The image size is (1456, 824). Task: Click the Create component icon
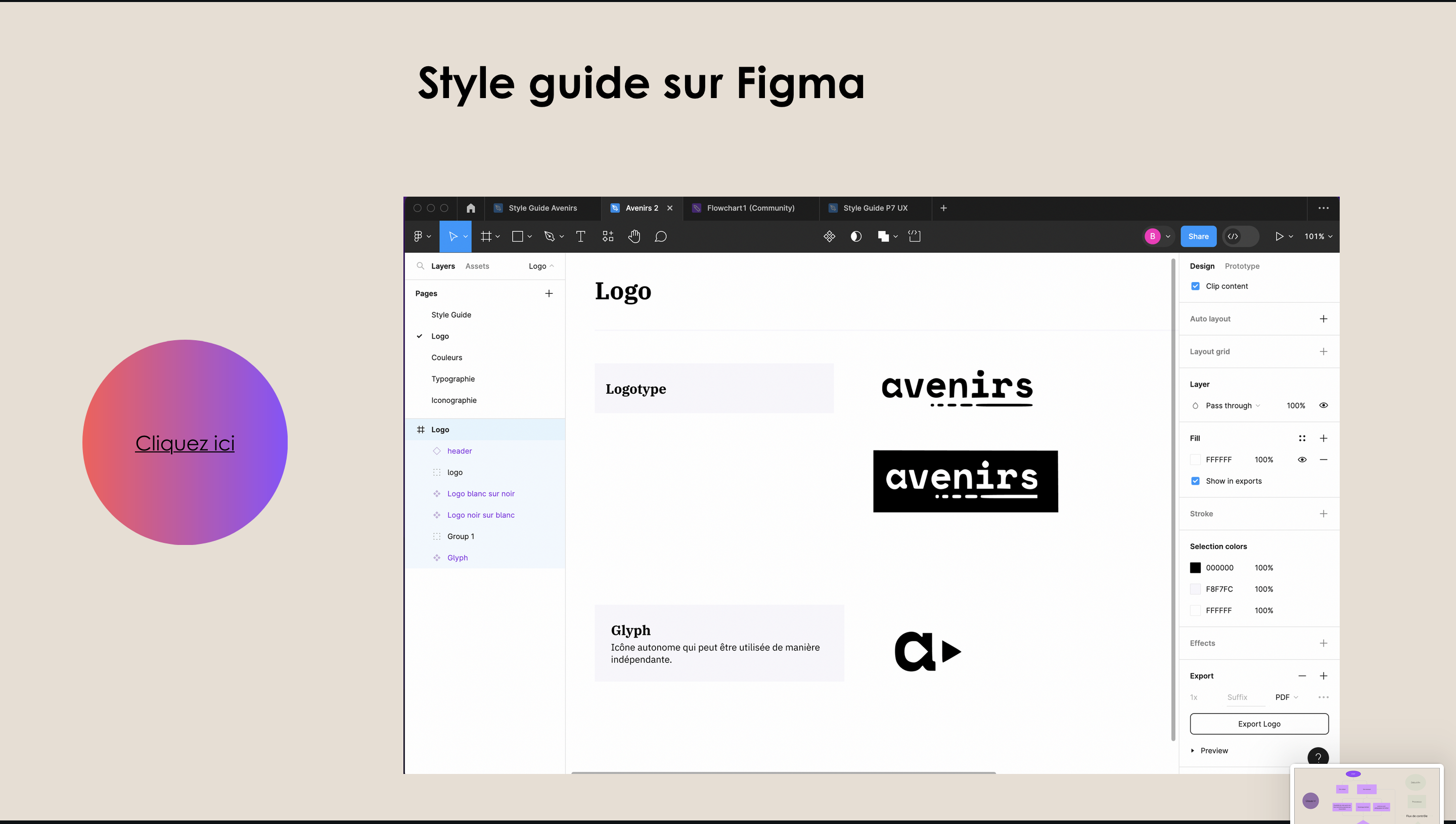(829, 237)
